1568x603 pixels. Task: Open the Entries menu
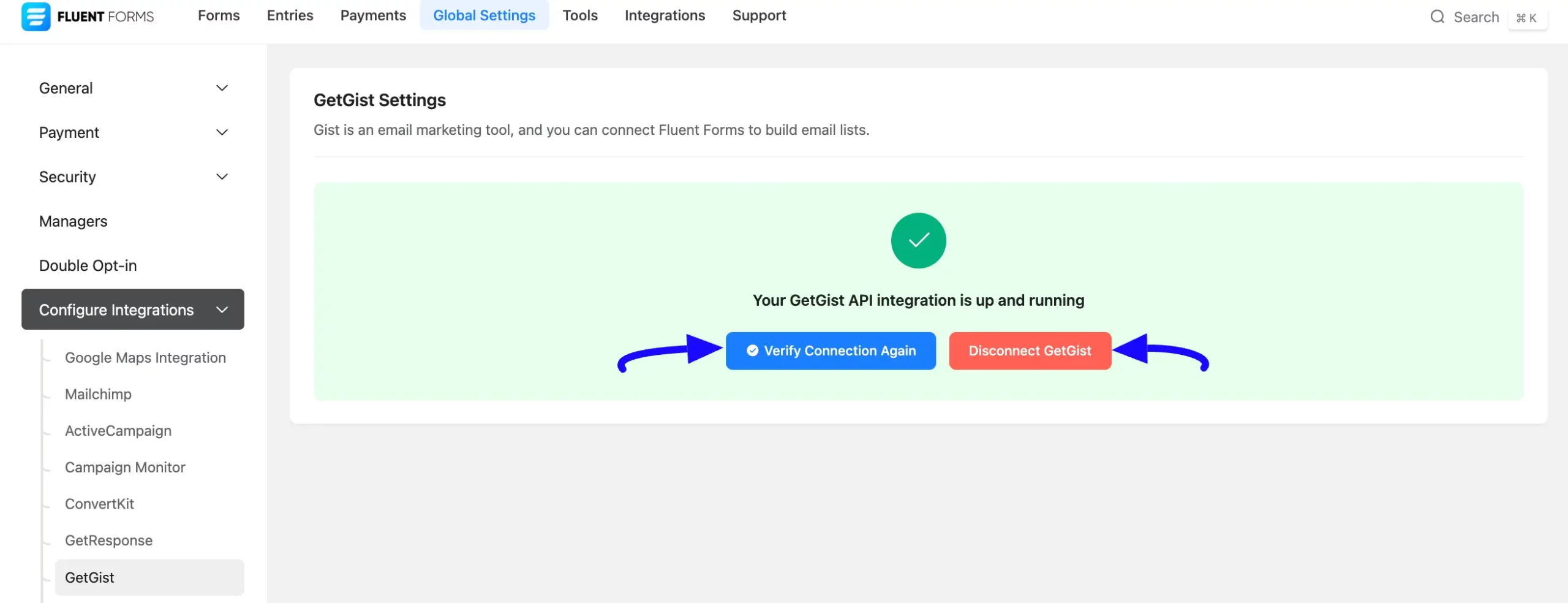click(290, 15)
